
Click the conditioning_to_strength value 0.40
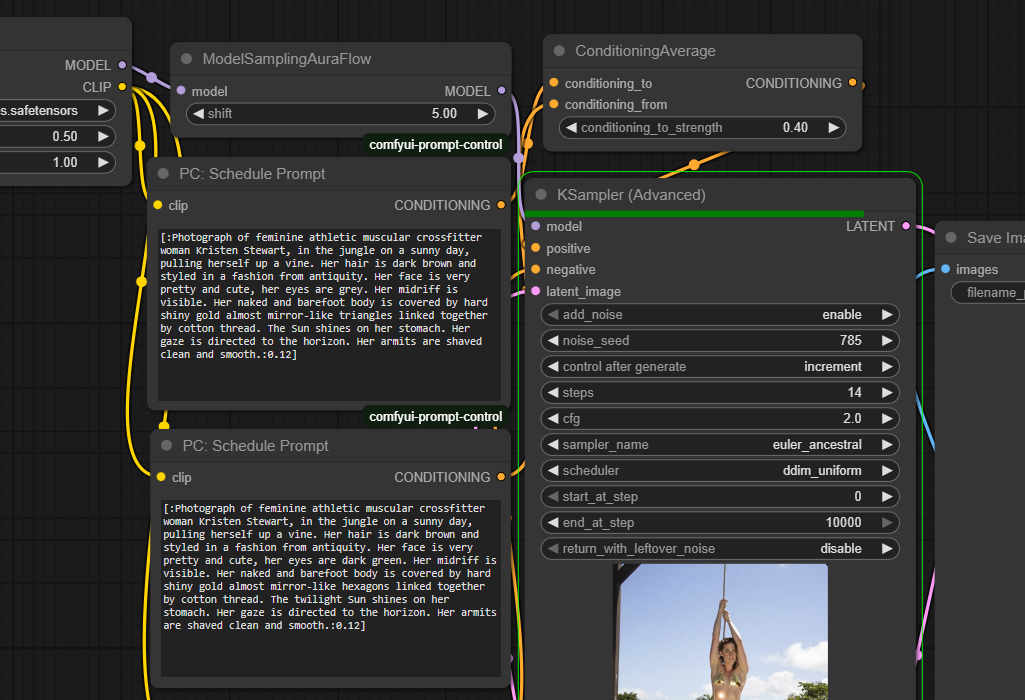tap(795, 127)
